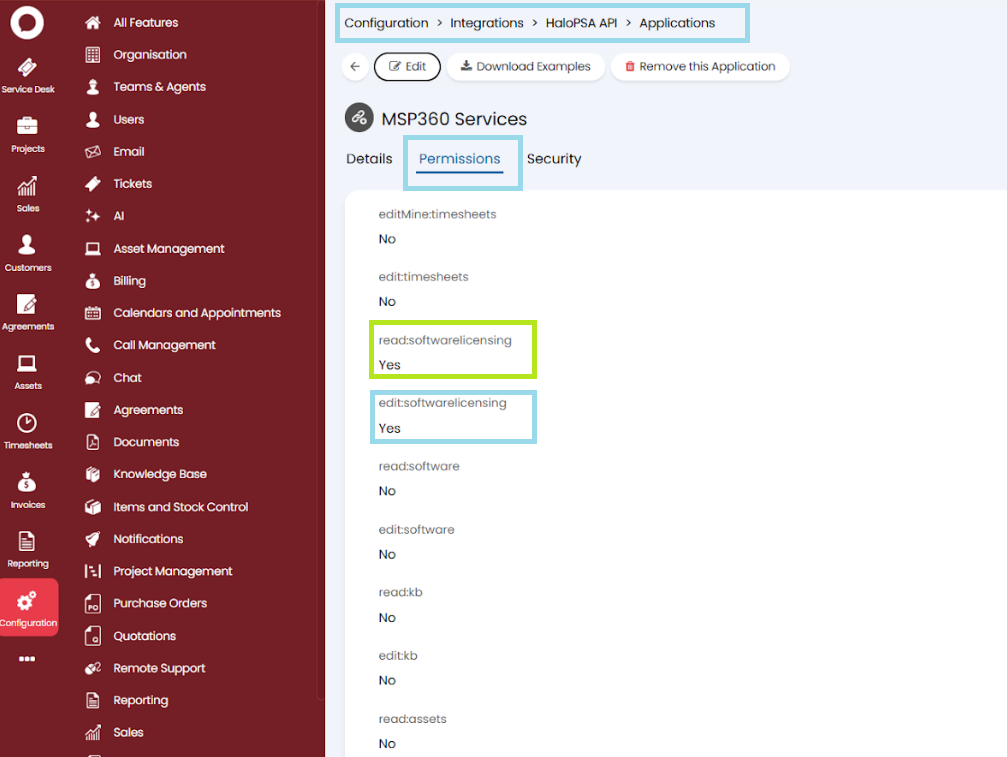This screenshot has width=1007, height=757.
Task: Show more modules via the ellipsis icon
Action: tap(27, 659)
